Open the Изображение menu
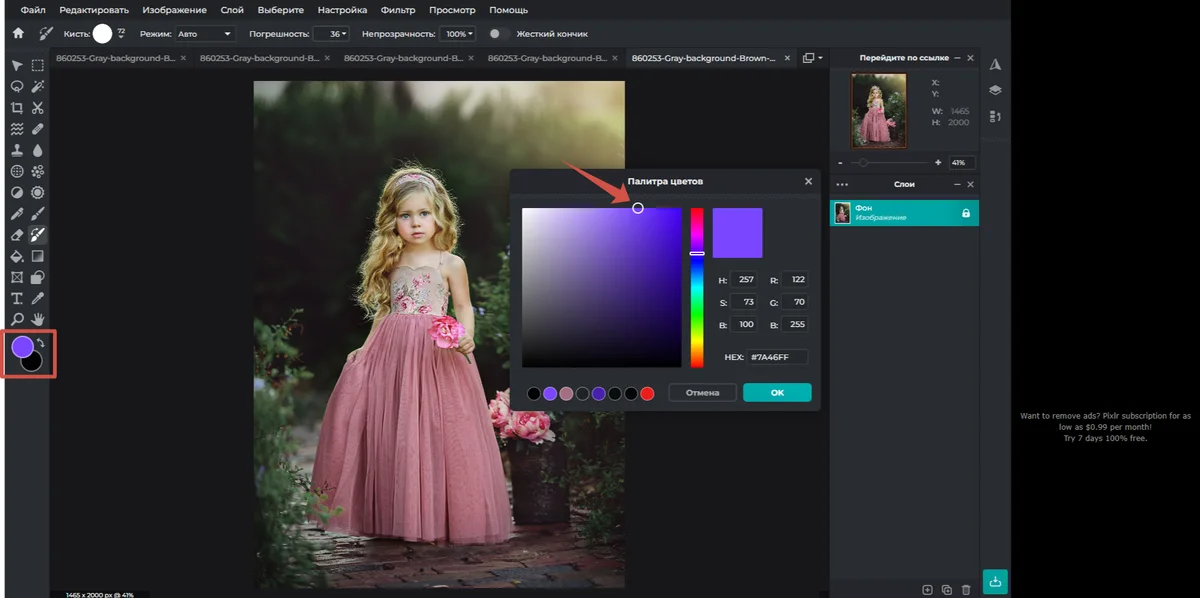This screenshot has width=1200, height=598. click(174, 10)
